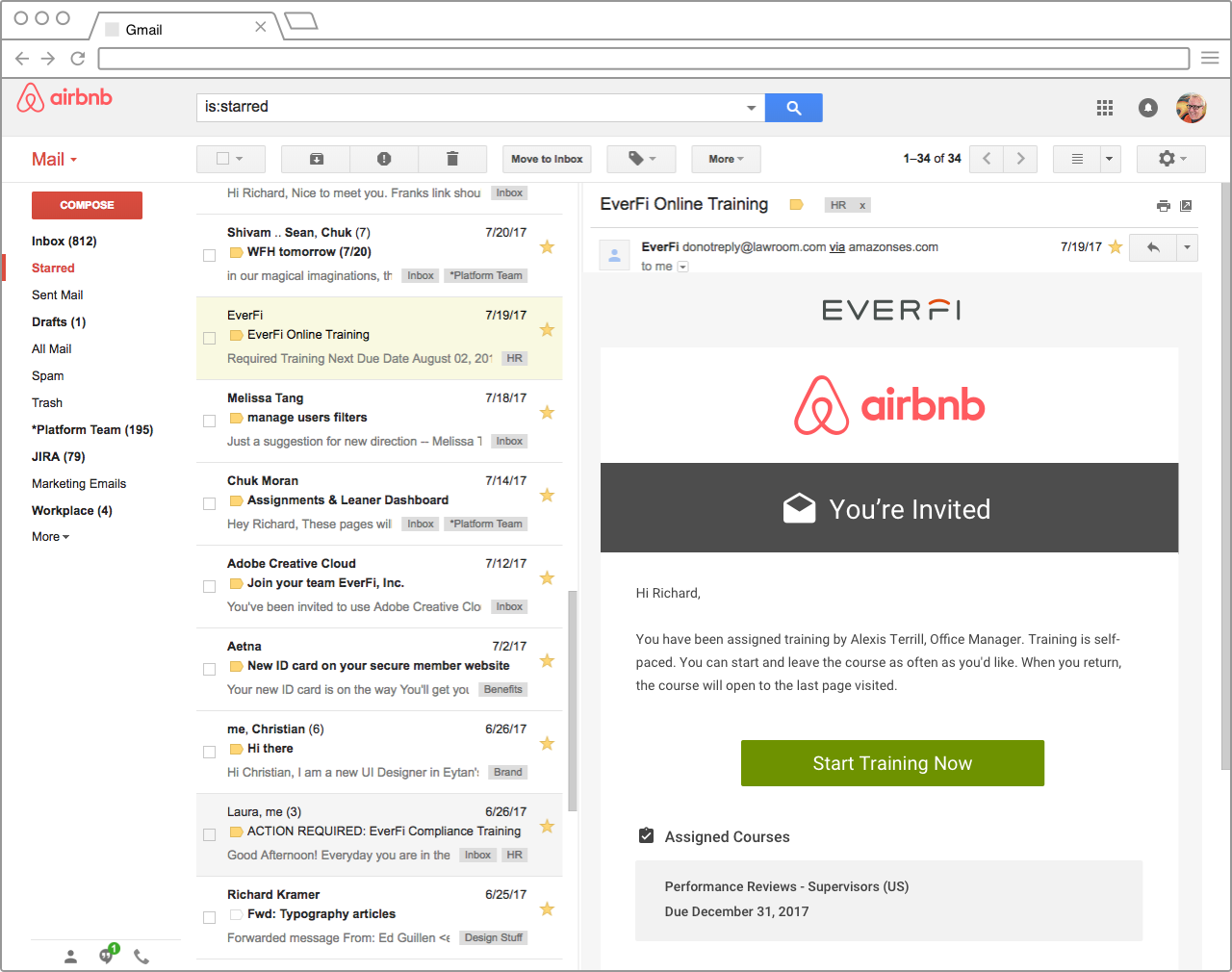
Task: Toggle star on Aetna New ID card email
Action: pyautogui.click(x=547, y=661)
